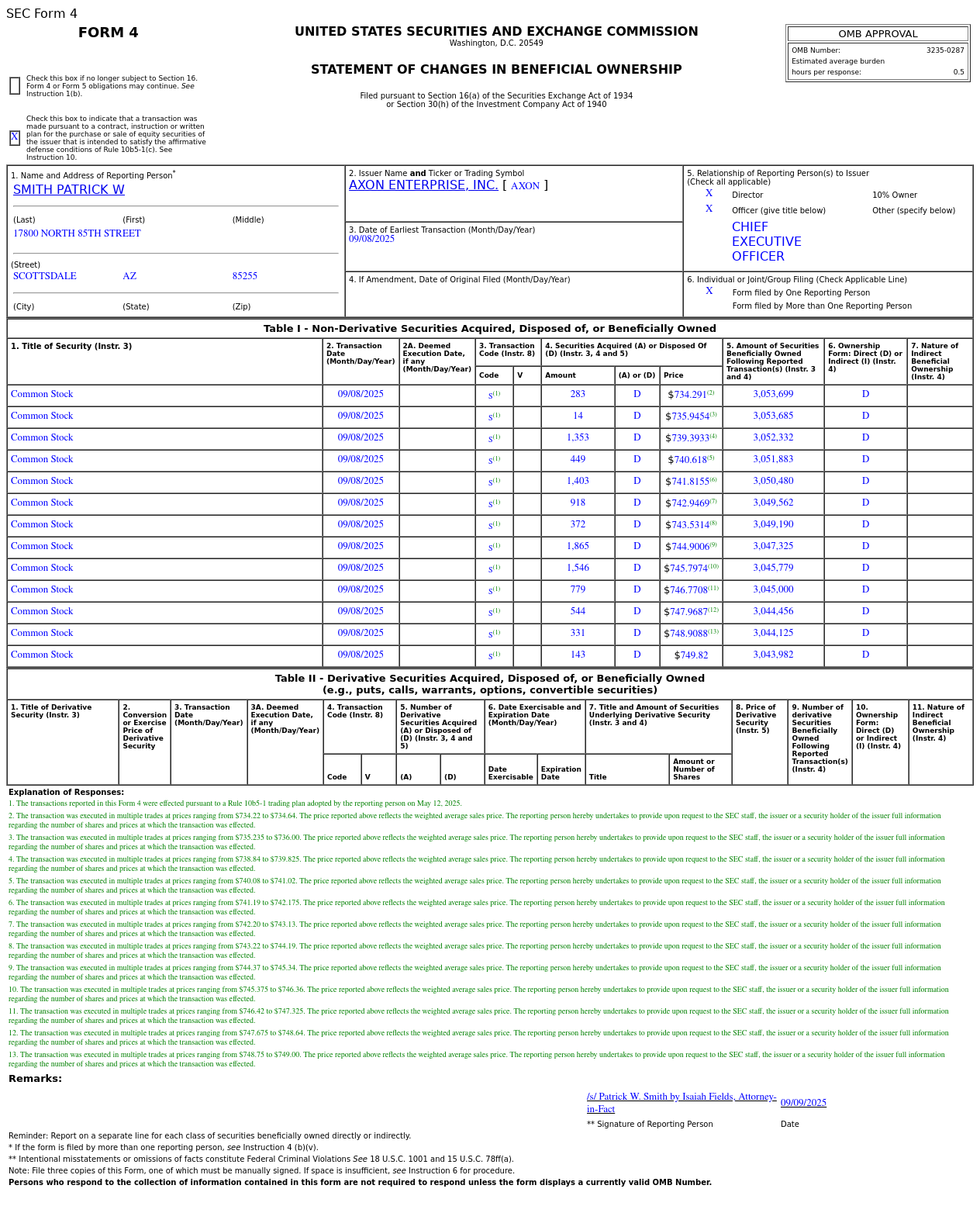The image size is (980, 1206).
Task: Click footnote (13) next to price $748.9088
Action: (x=713, y=631)
